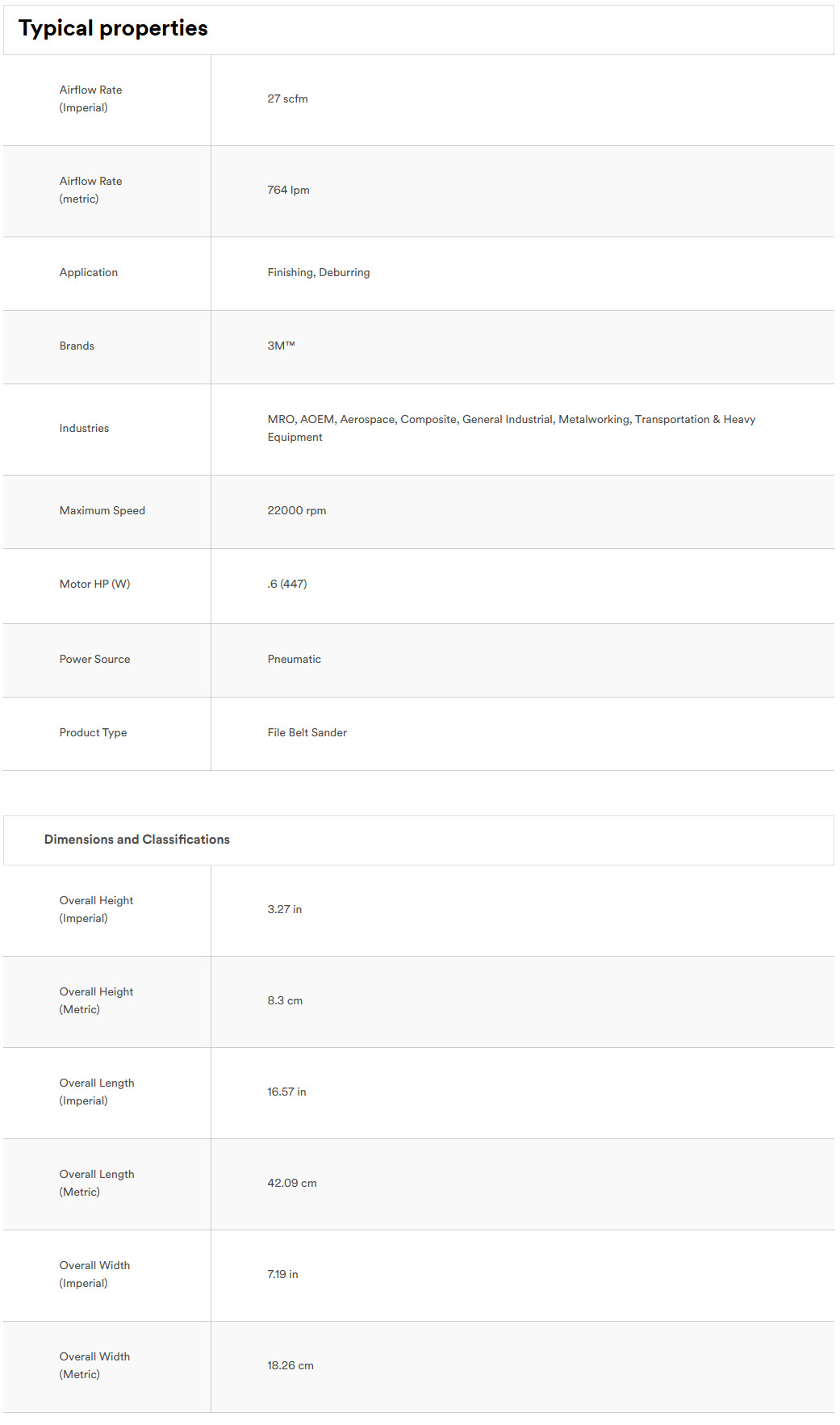Select the Pneumatic power source value

click(x=294, y=659)
